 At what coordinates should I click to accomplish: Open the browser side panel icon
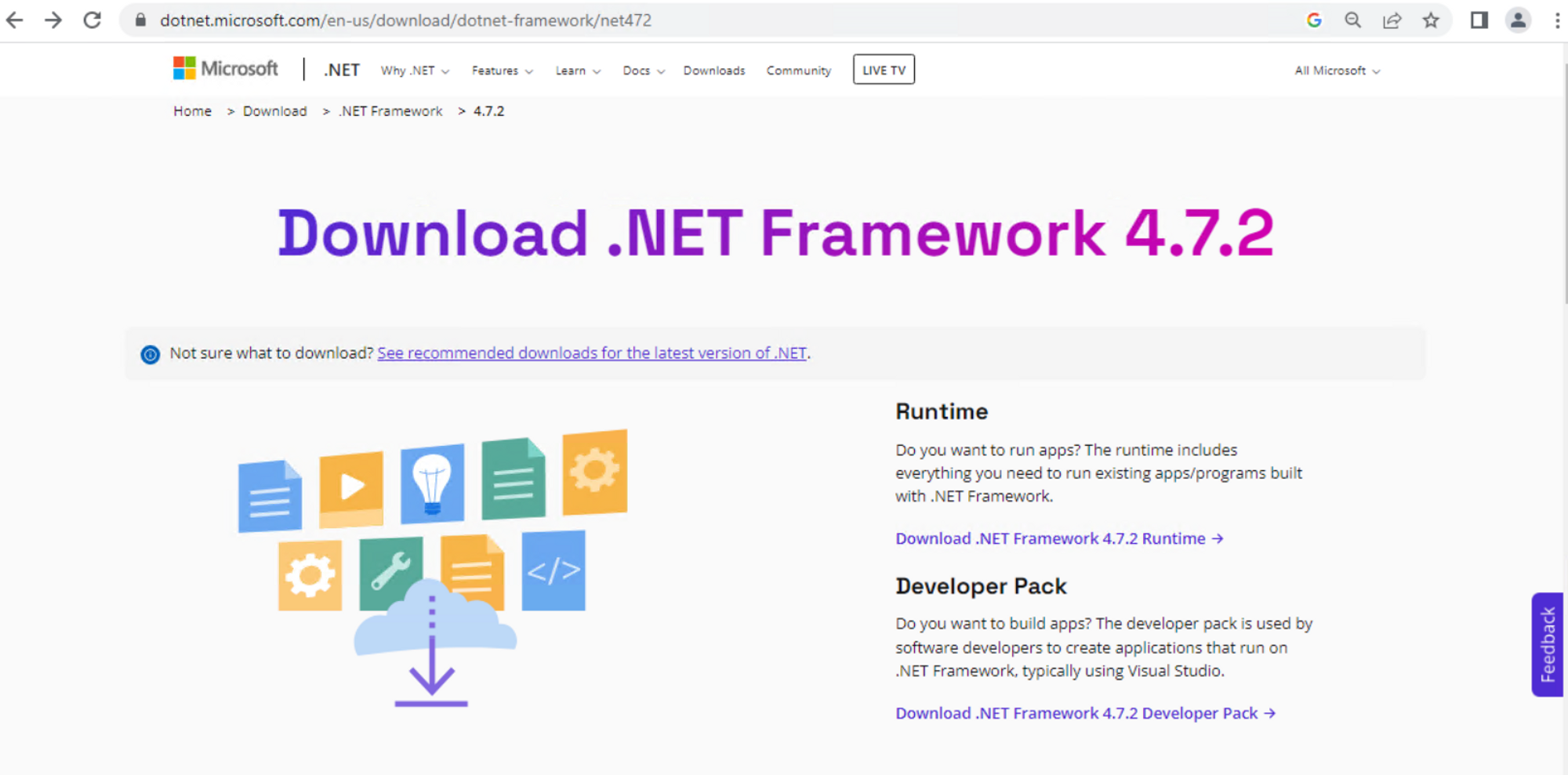click(x=1479, y=20)
